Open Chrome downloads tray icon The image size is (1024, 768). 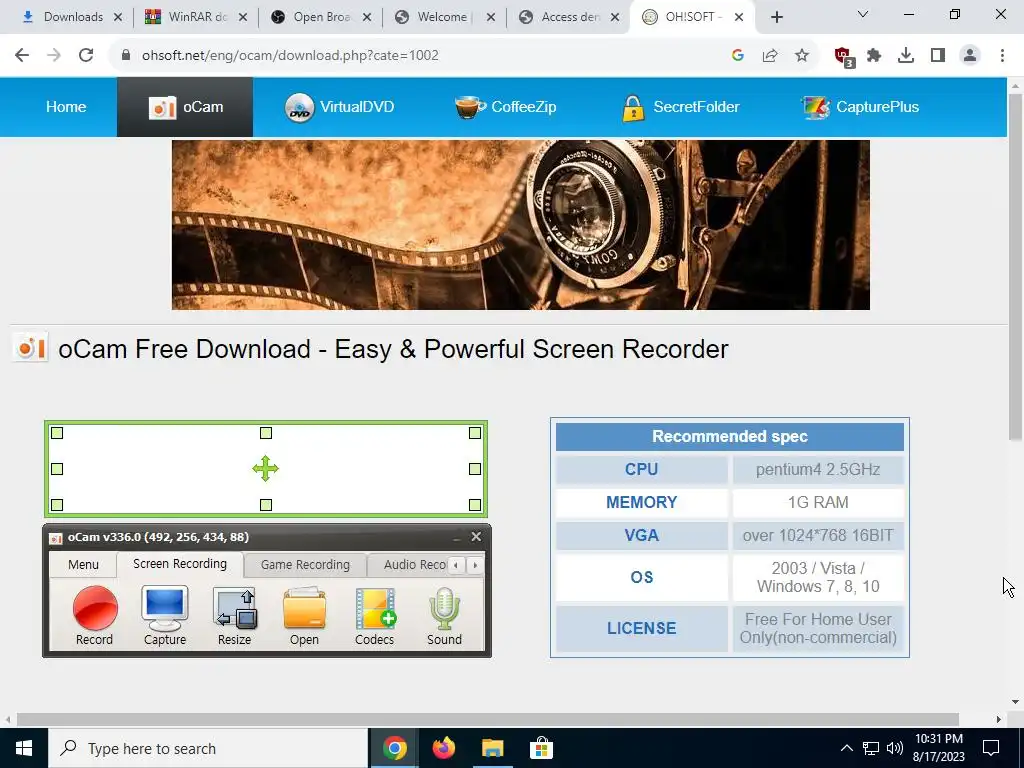906,55
